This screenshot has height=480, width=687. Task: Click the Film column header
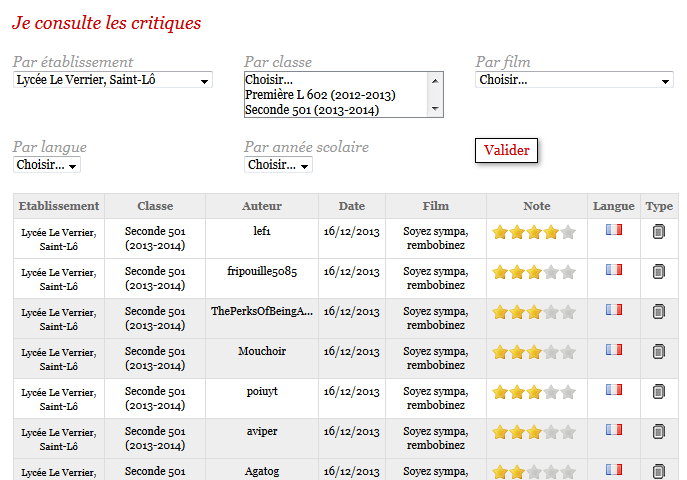pos(436,206)
